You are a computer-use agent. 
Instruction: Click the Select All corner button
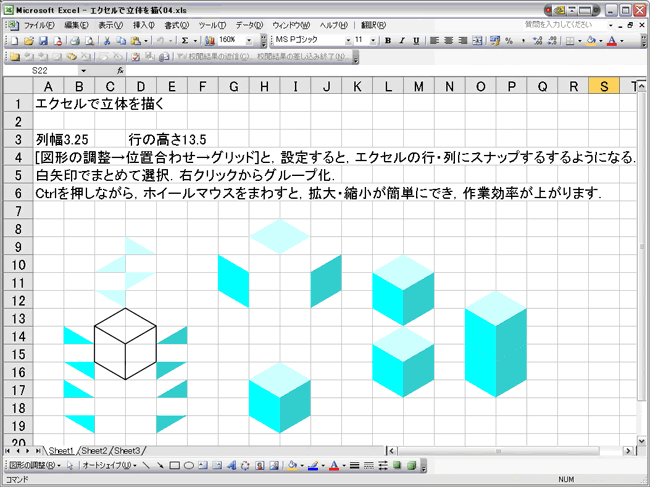pos(18,86)
